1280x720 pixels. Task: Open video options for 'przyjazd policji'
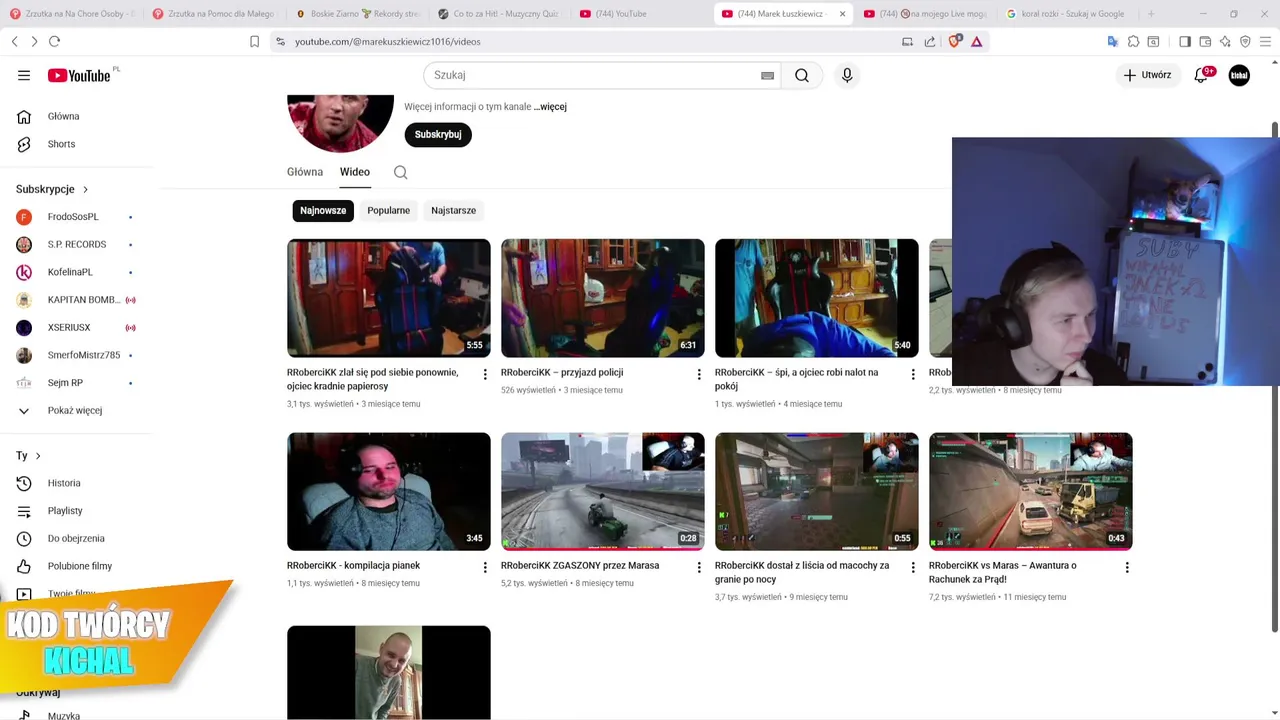[699, 374]
